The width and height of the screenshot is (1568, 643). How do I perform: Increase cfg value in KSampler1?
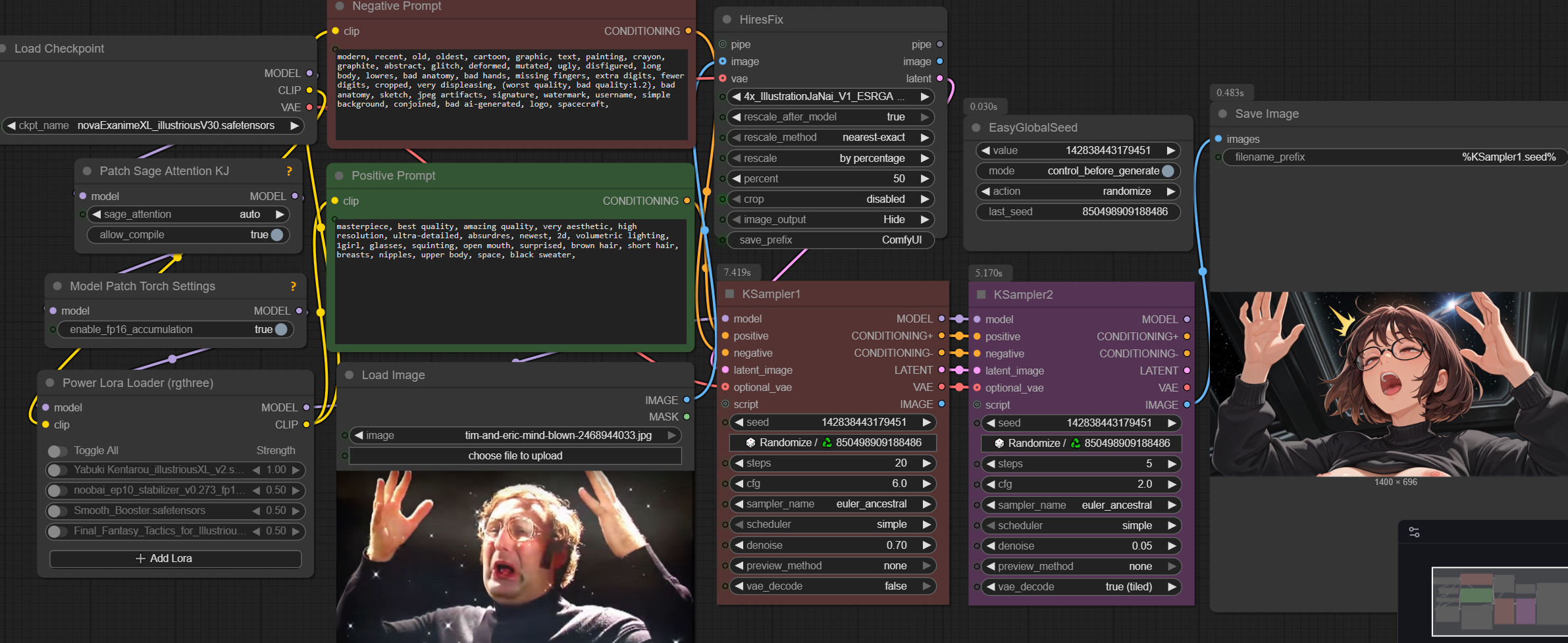coord(927,484)
